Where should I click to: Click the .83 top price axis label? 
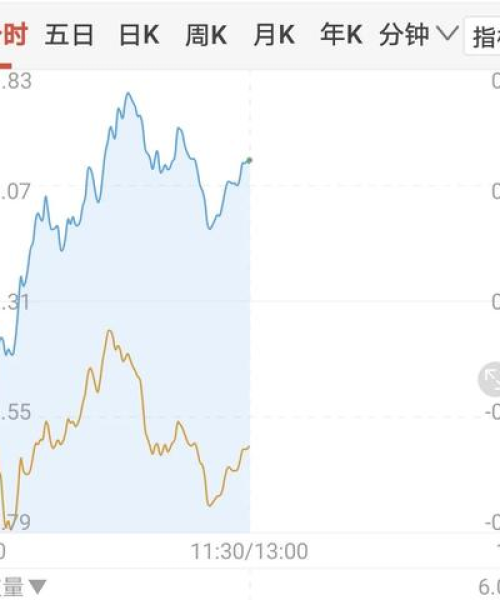tap(15, 82)
